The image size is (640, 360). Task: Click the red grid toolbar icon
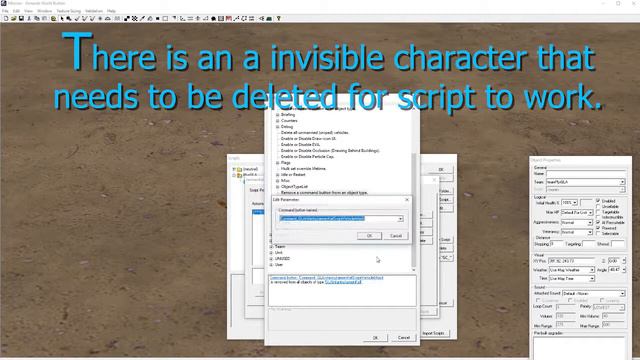pos(229,18)
